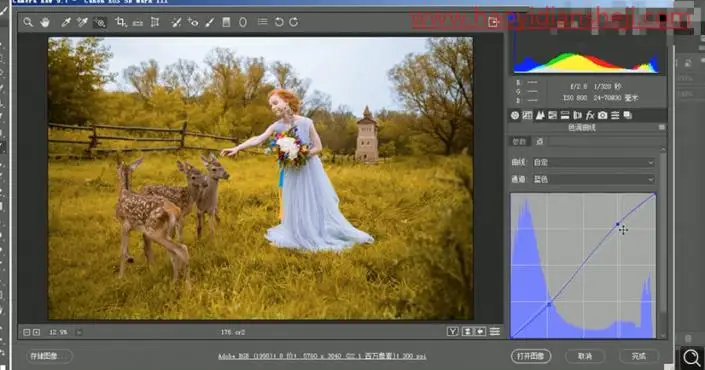
Task: Click the upper blue curve control point
Action: pos(618,224)
